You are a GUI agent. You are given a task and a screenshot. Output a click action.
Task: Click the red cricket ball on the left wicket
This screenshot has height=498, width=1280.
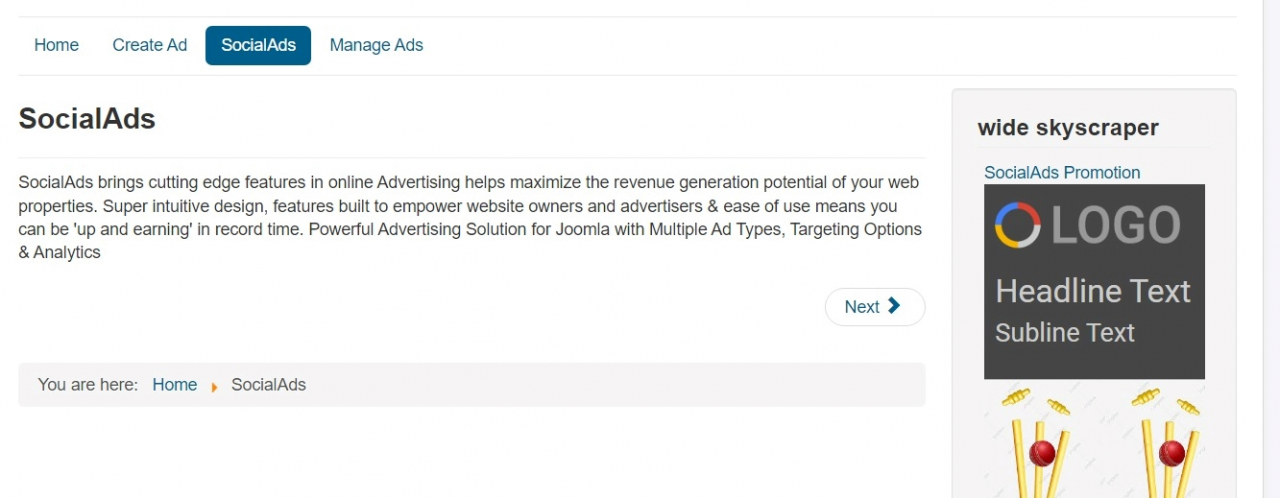(x=1042, y=453)
